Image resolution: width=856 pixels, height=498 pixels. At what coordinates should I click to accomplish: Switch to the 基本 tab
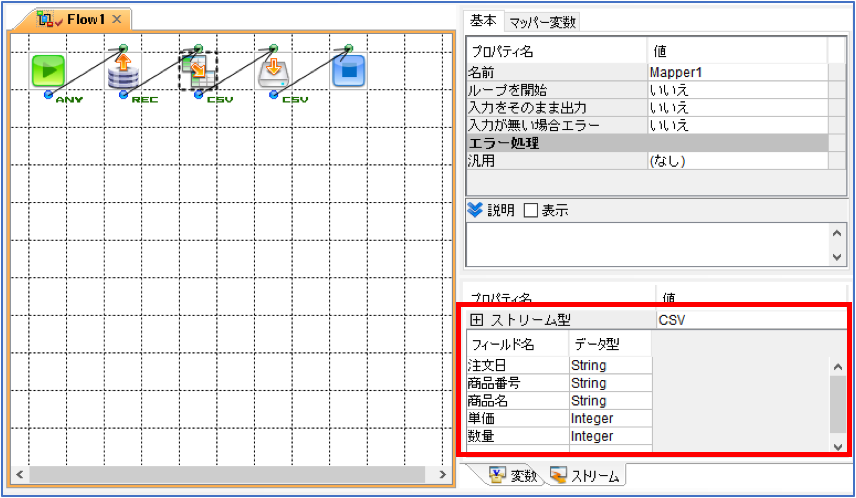pyautogui.click(x=483, y=21)
